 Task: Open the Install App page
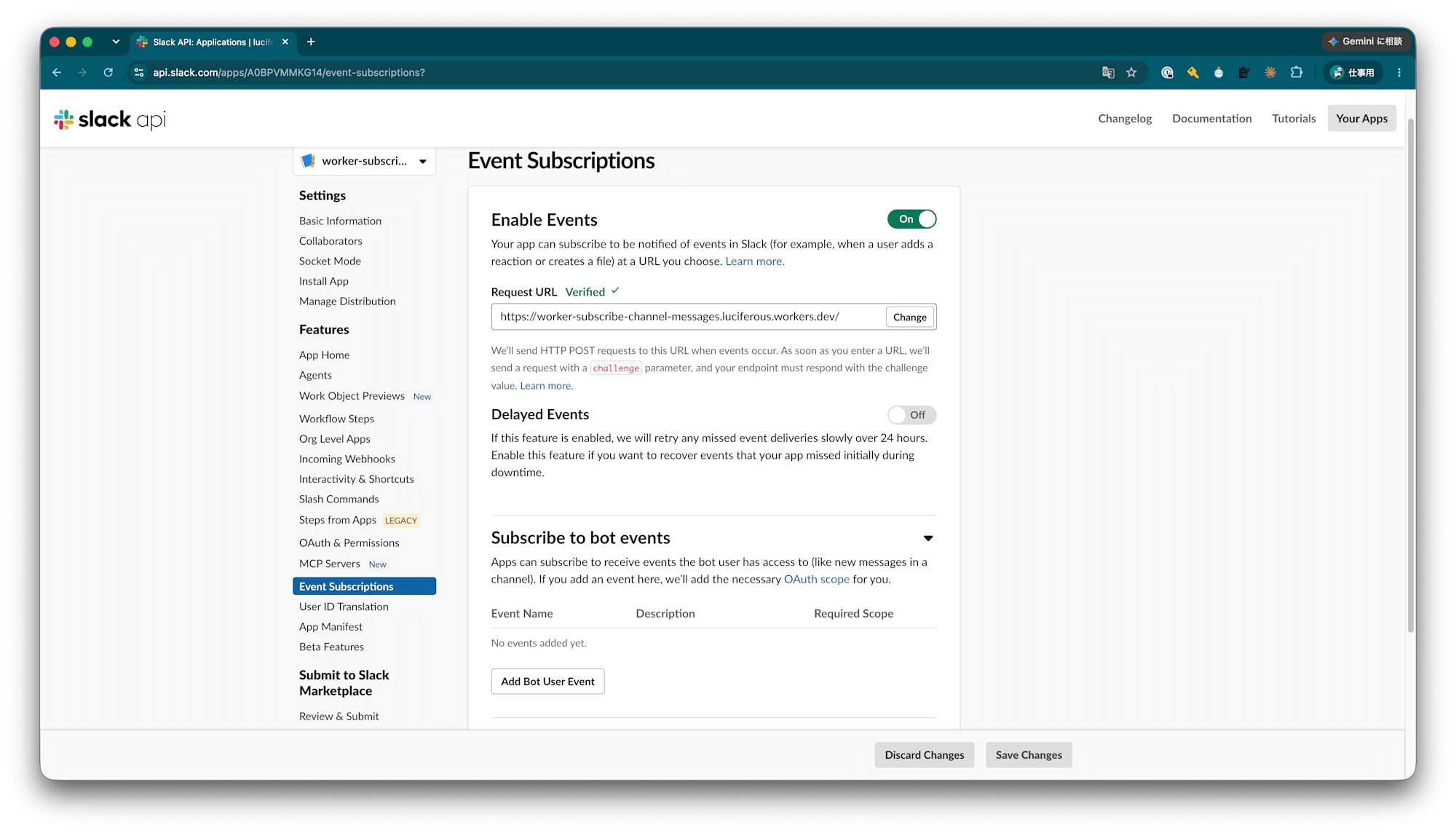(324, 281)
